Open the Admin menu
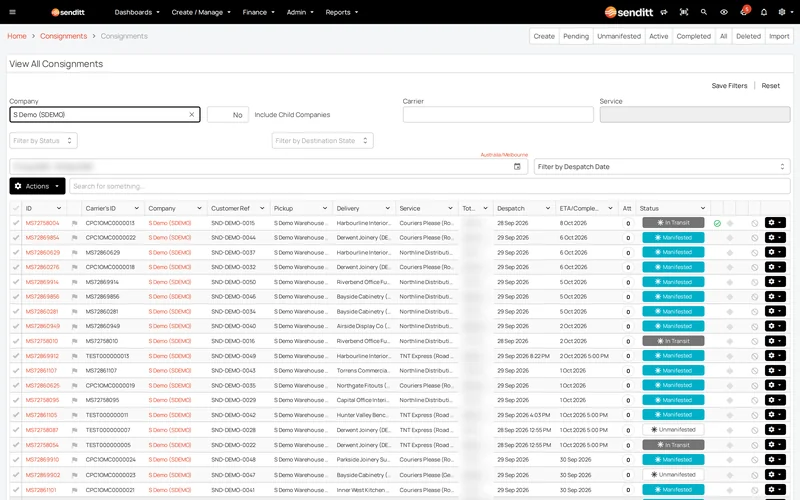The image size is (800, 500). tap(300, 12)
